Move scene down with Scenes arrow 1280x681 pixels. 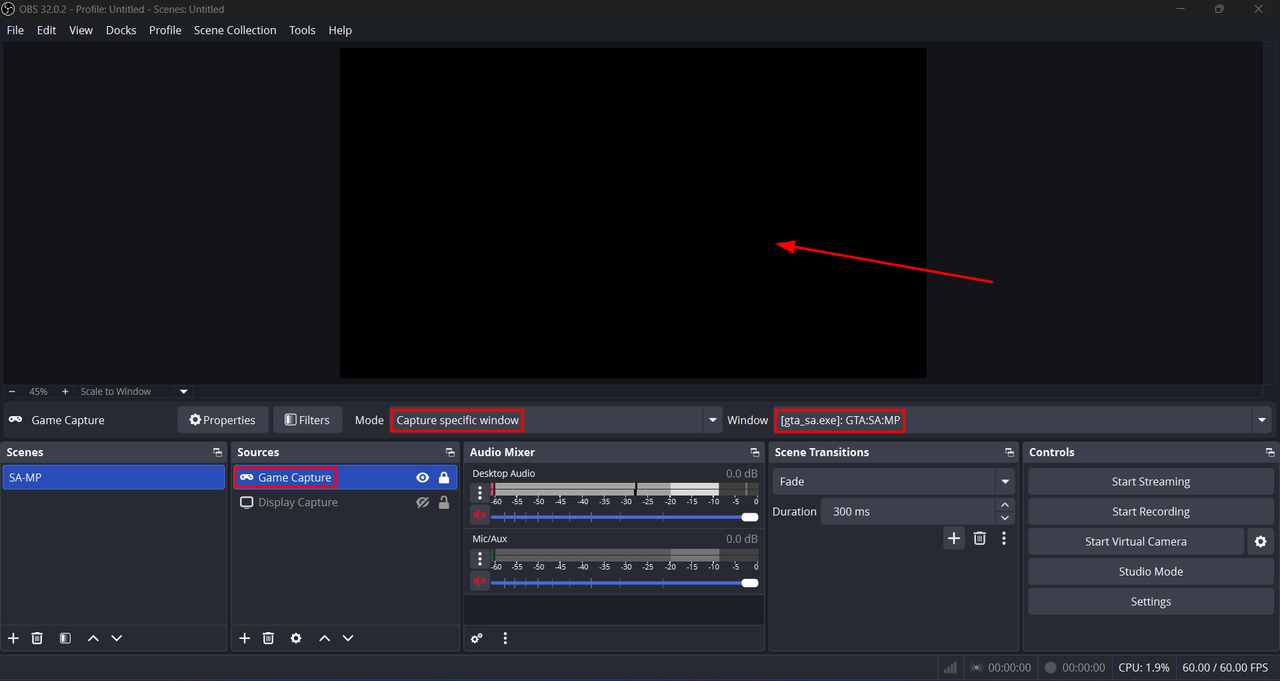pyautogui.click(x=117, y=638)
